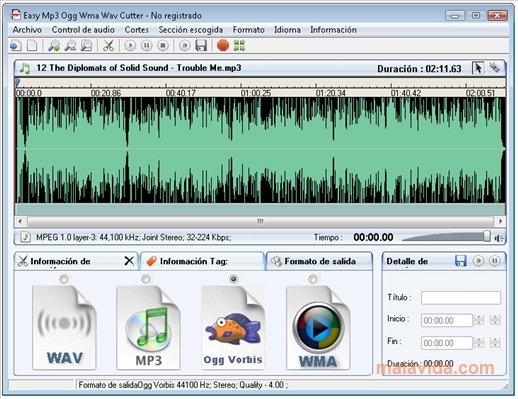Mute audio with the speaker icon

pyautogui.click(x=499, y=238)
